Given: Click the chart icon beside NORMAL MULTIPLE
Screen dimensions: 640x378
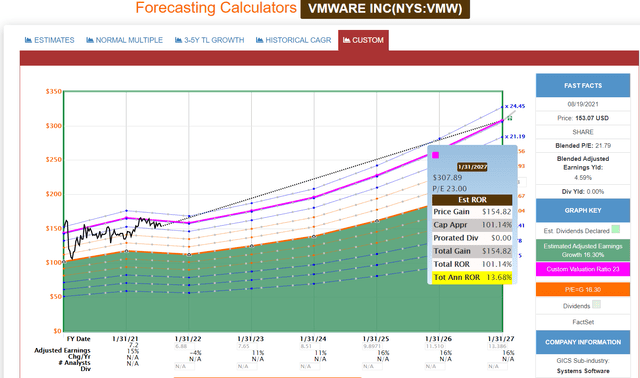Looking at the screenshot, I should click(x=90, y=40).
